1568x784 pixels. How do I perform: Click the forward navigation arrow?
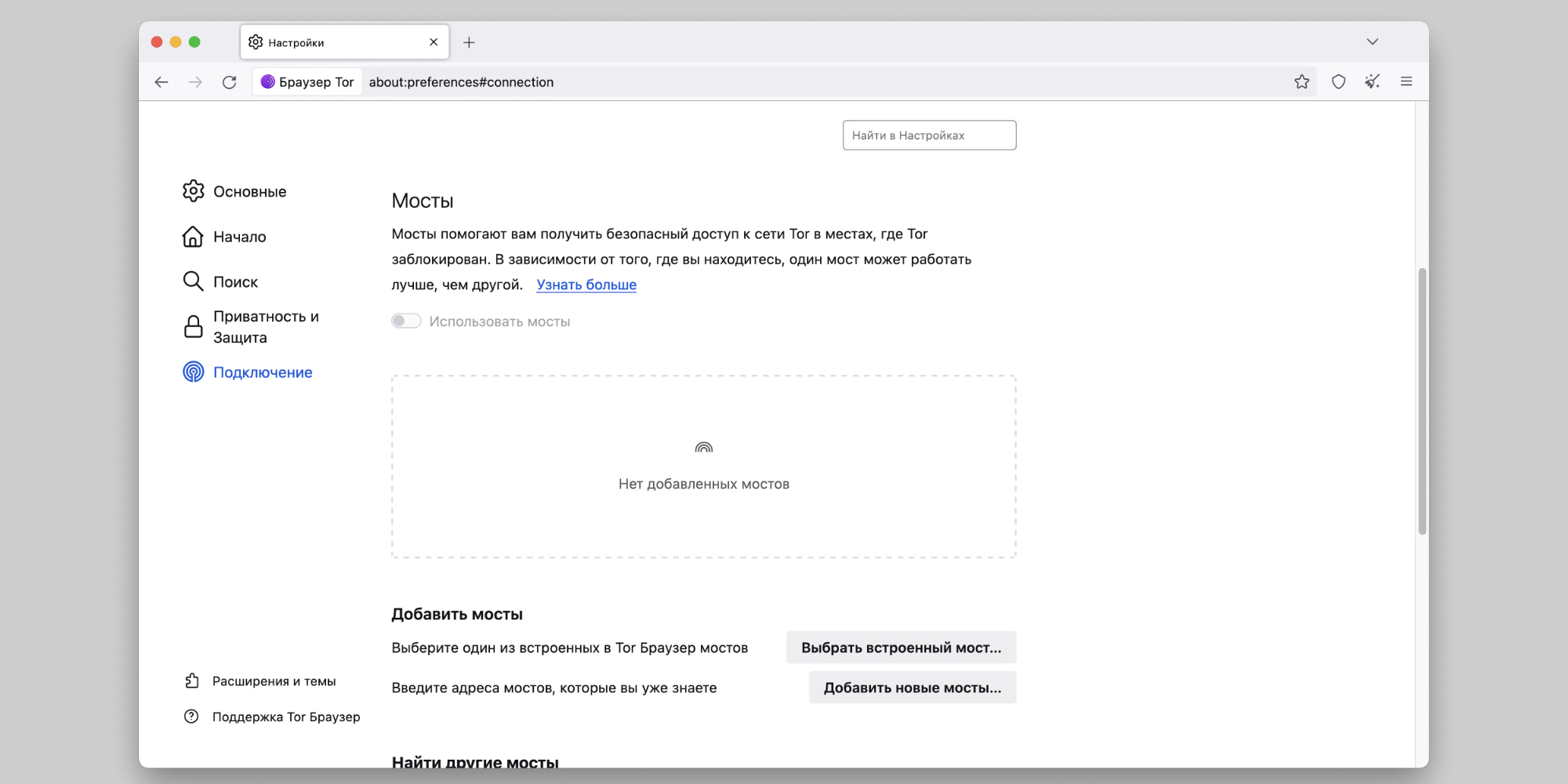(x=195, y=82)
